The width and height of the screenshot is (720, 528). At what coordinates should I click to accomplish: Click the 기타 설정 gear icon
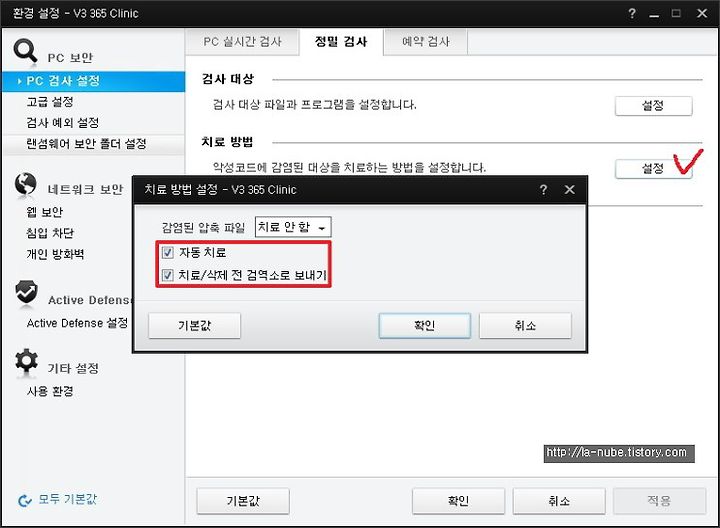click(x=26, y=360)
